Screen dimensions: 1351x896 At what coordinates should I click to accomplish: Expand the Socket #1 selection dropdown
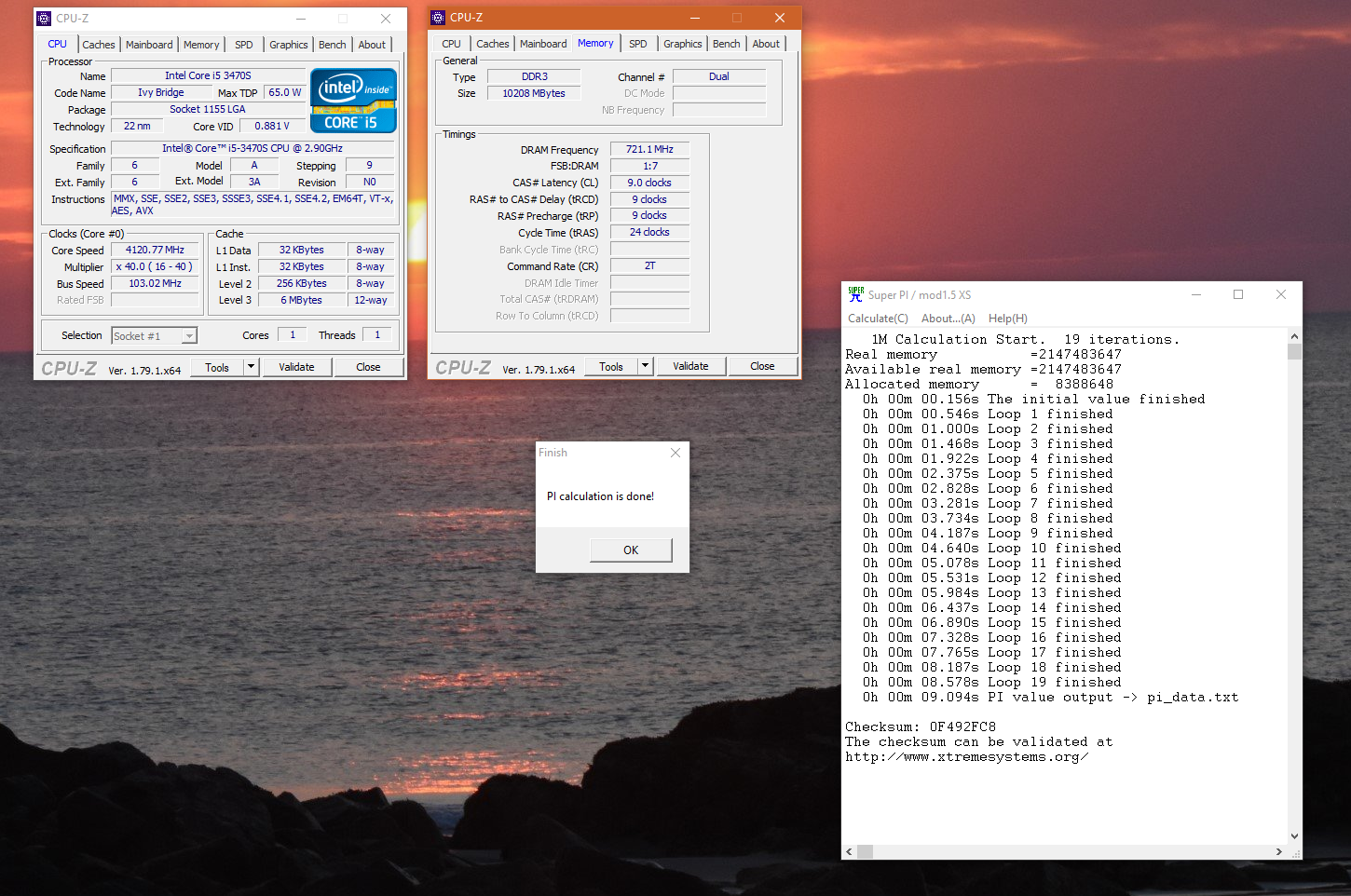click(x=189, y=336)
